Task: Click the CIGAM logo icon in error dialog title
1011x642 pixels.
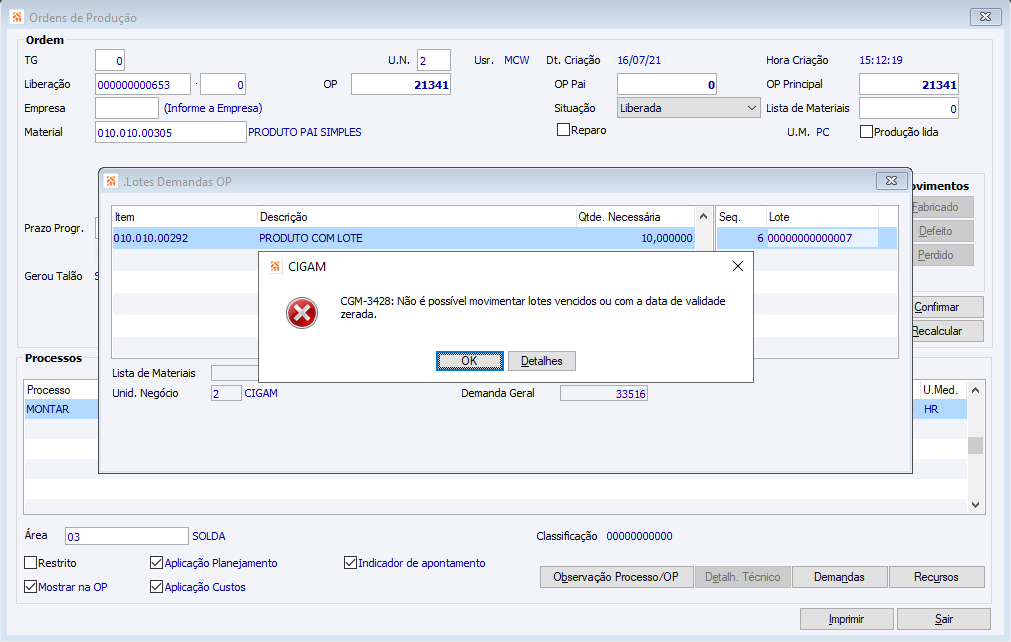Action: pos(275,266)
